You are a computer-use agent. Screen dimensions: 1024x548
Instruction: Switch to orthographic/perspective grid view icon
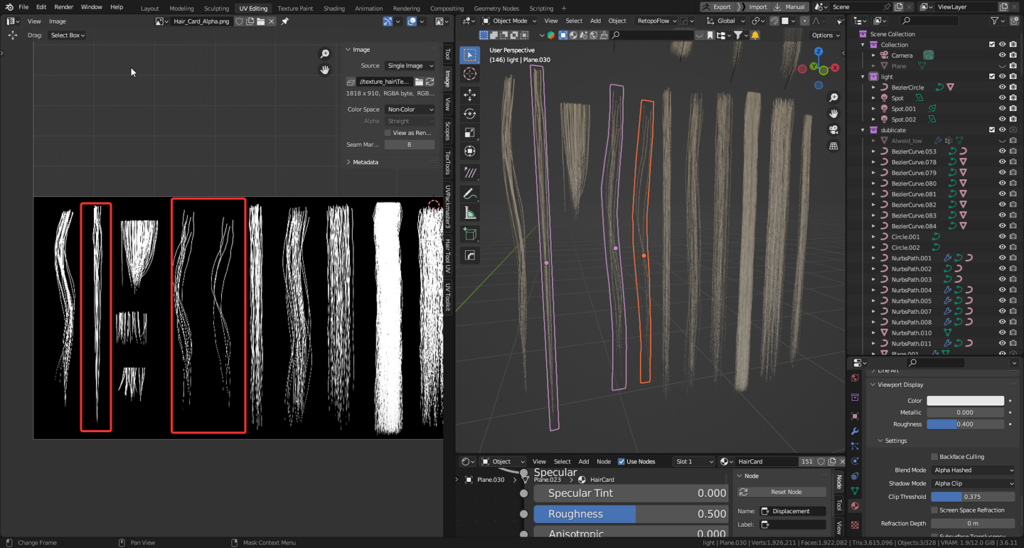(x=834, y=145)
